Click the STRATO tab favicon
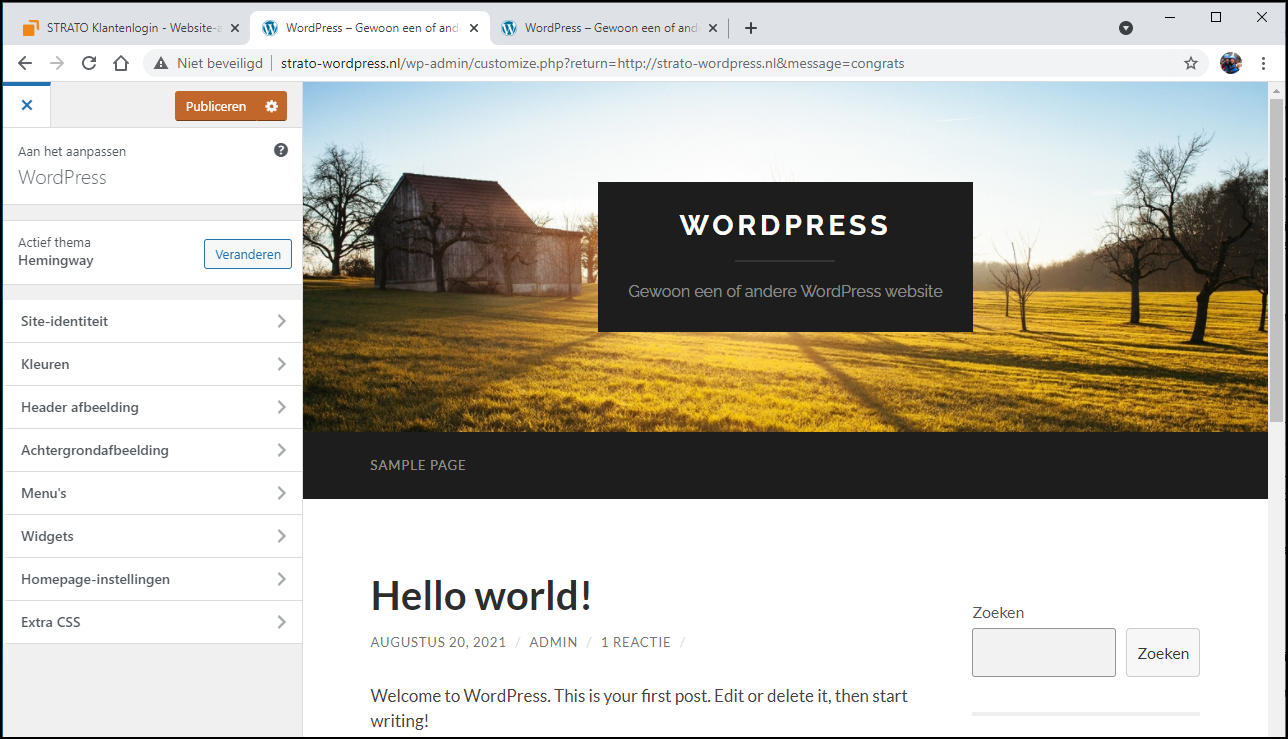 (31, 28)
